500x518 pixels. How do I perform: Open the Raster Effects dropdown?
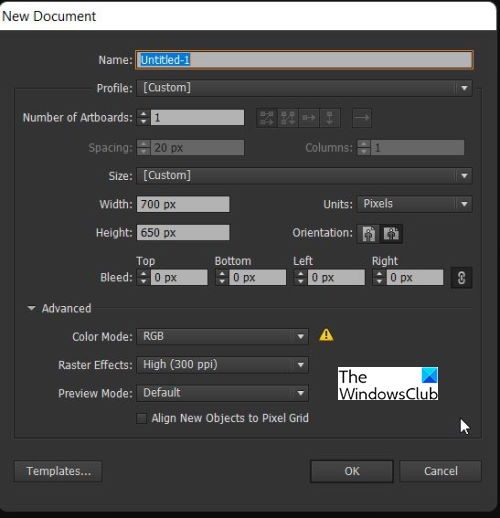click(222, 365)
